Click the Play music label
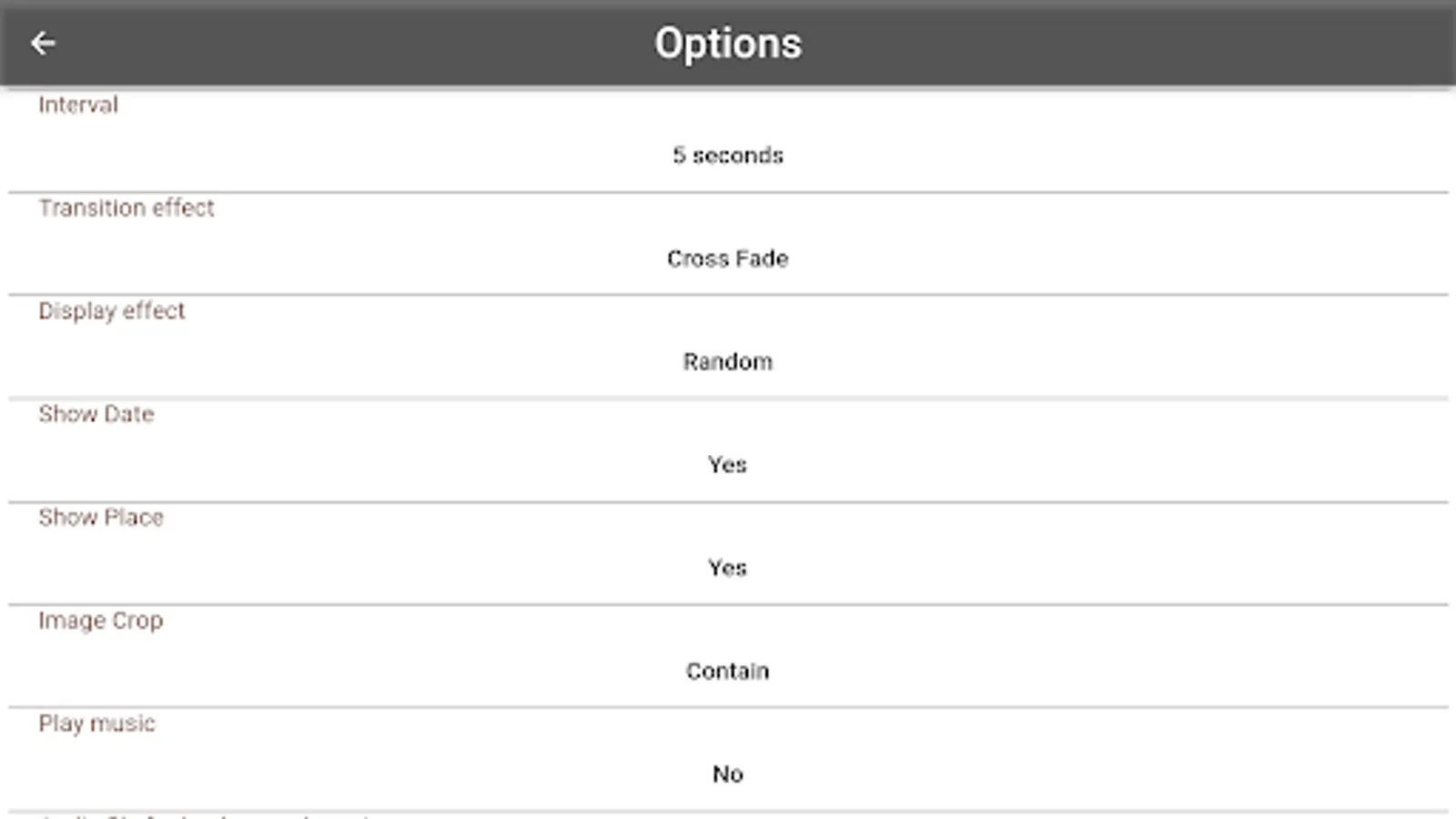This screenshot has height=819, width=1456. tap(97, 723)
